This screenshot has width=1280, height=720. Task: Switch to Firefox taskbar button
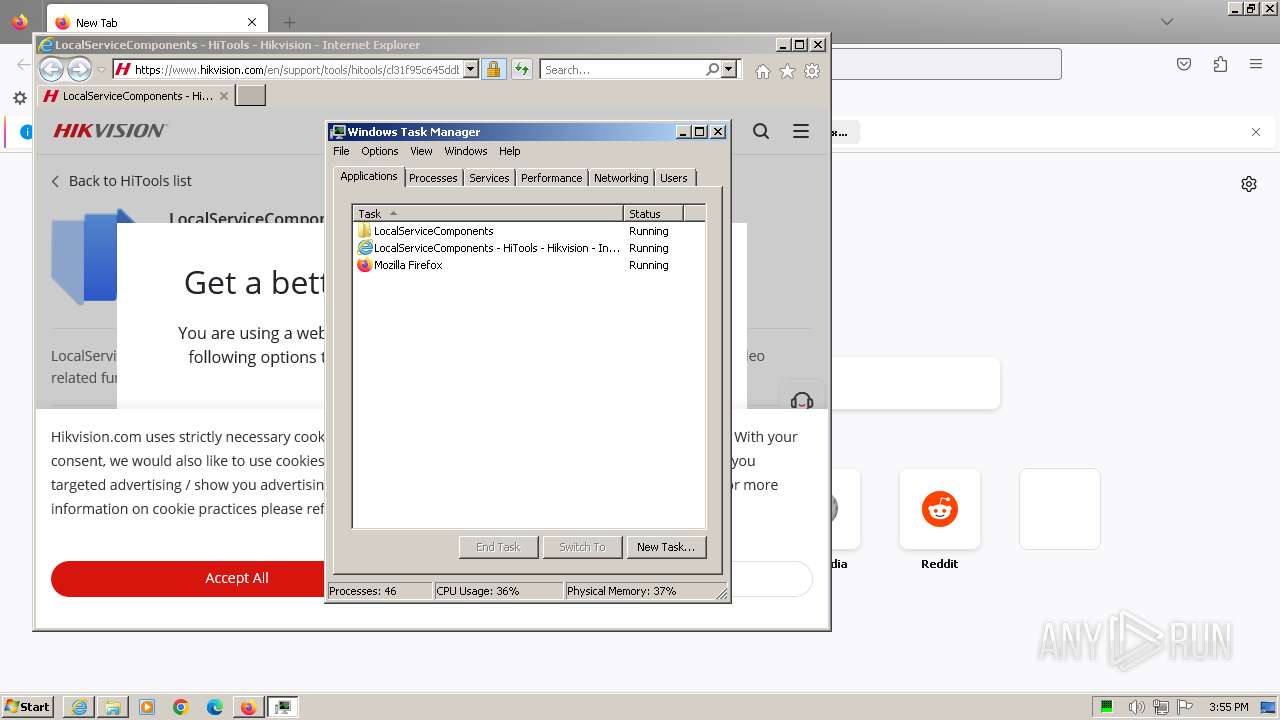click(248, 707)
